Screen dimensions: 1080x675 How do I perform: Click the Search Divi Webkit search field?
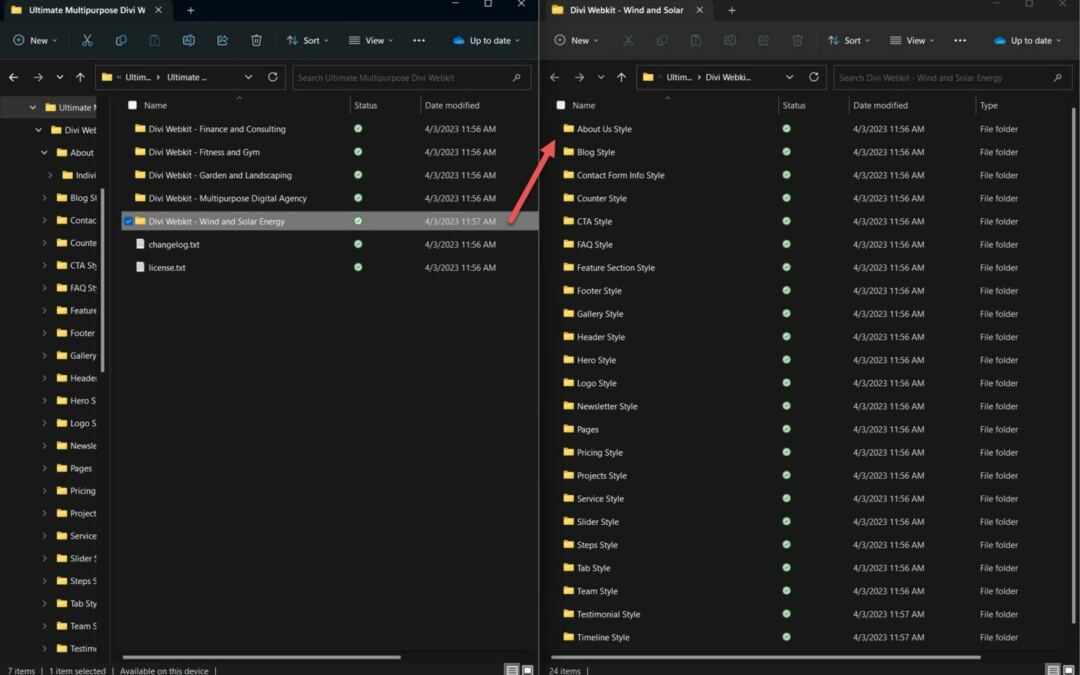(x=940, y=77)
